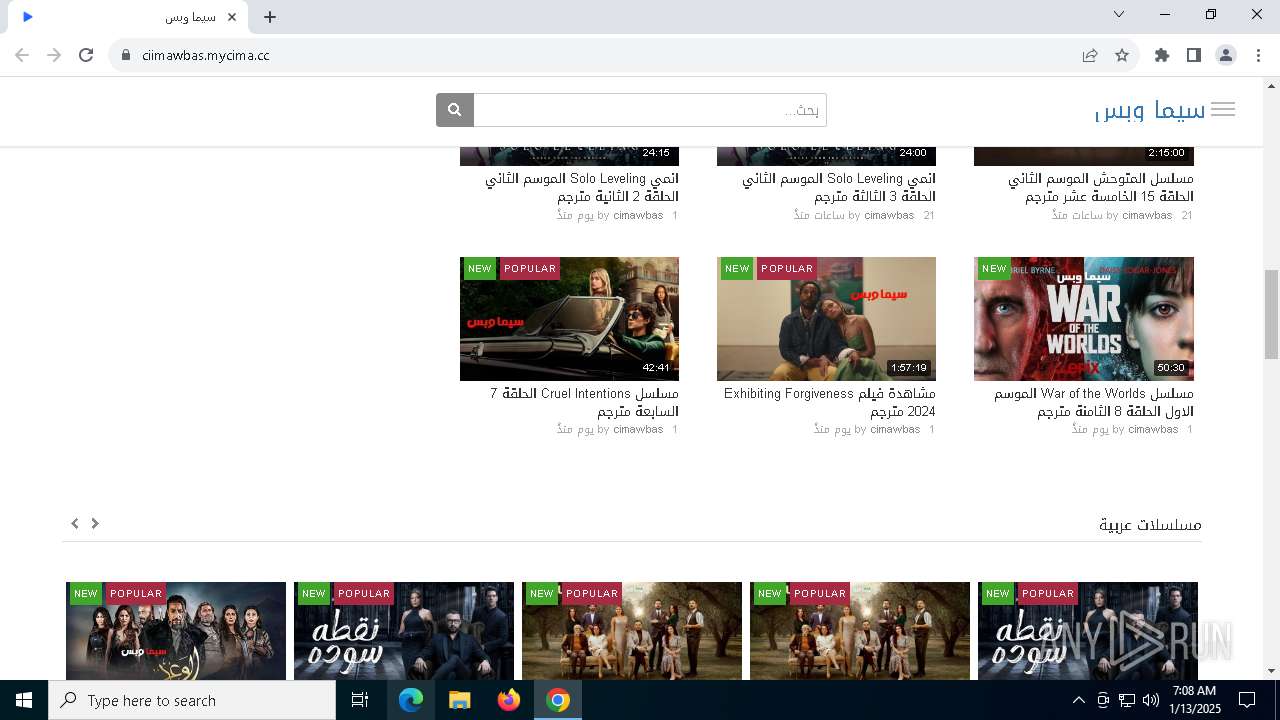The height and width of the screenshot is (720, 1280).
Task: Click cimawbas author under Cruel Intentions
Action: point(638,429)
